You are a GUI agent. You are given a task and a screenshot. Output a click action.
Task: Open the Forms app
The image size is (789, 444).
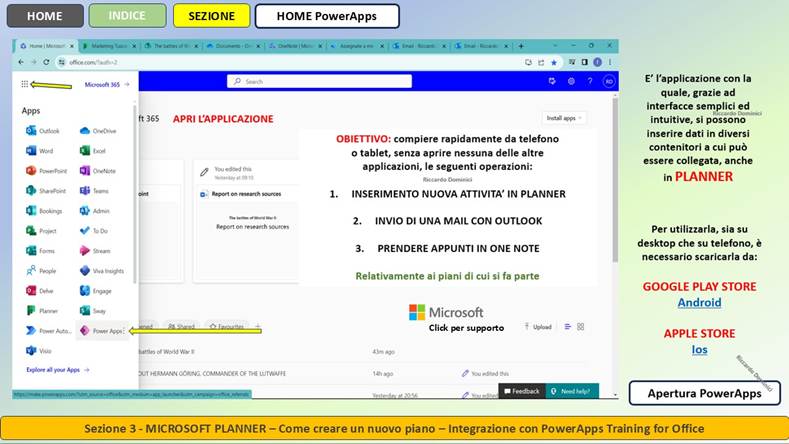tap(40, 251)
